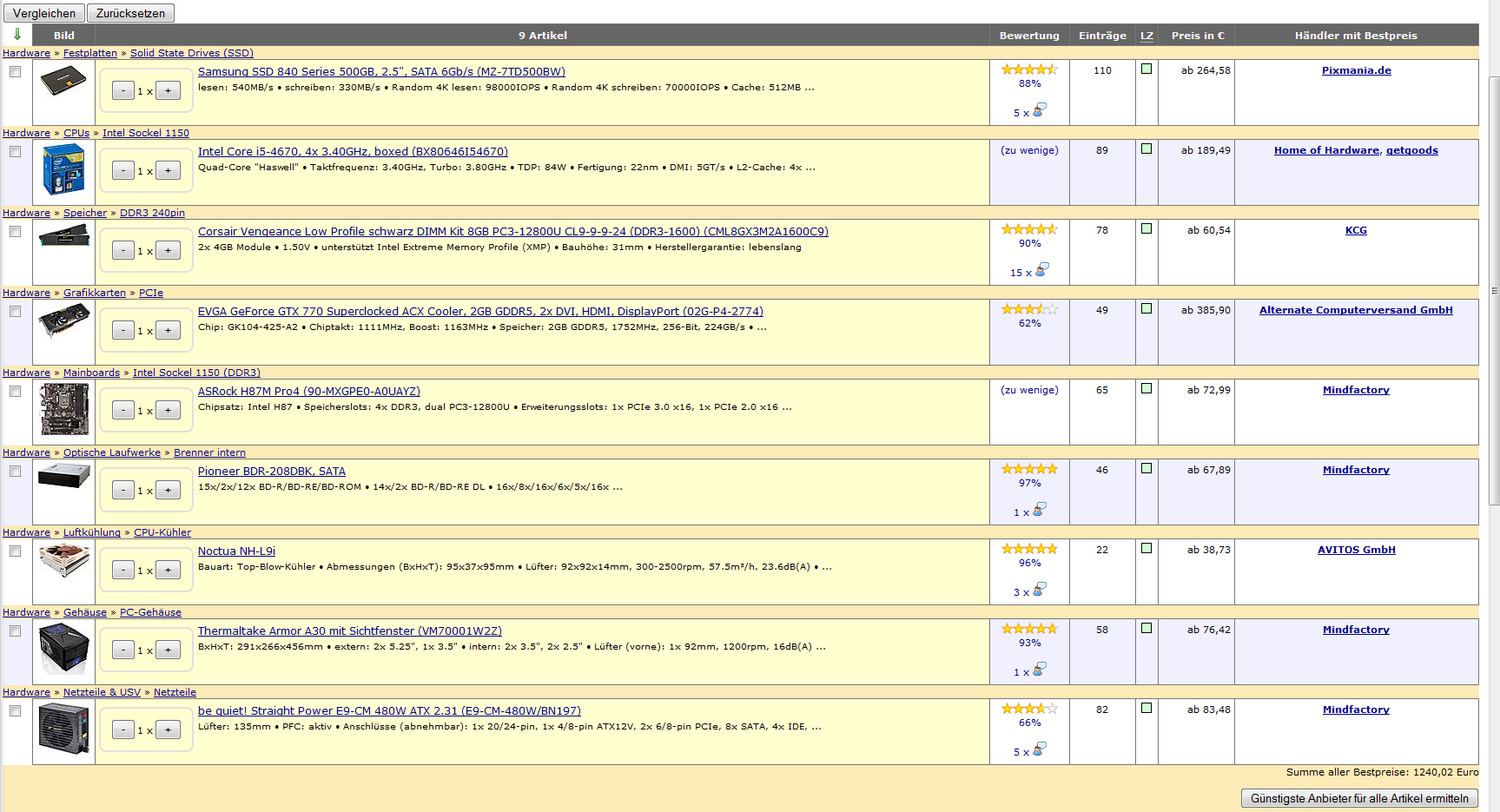This screenshot has width=1500, height=812.
Task: Open the 15 x reviews icon for Corsair Vengeance
Action: (1042, 270)
